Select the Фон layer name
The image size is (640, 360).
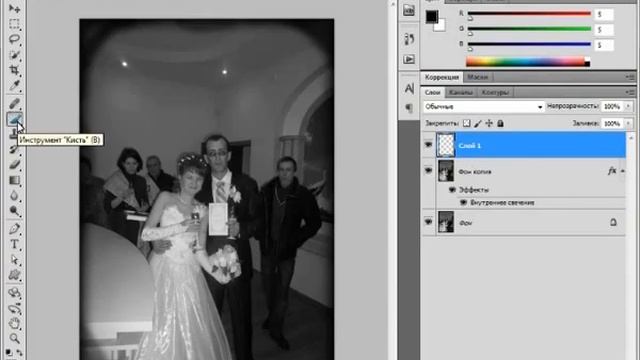[x=466, y=223]
